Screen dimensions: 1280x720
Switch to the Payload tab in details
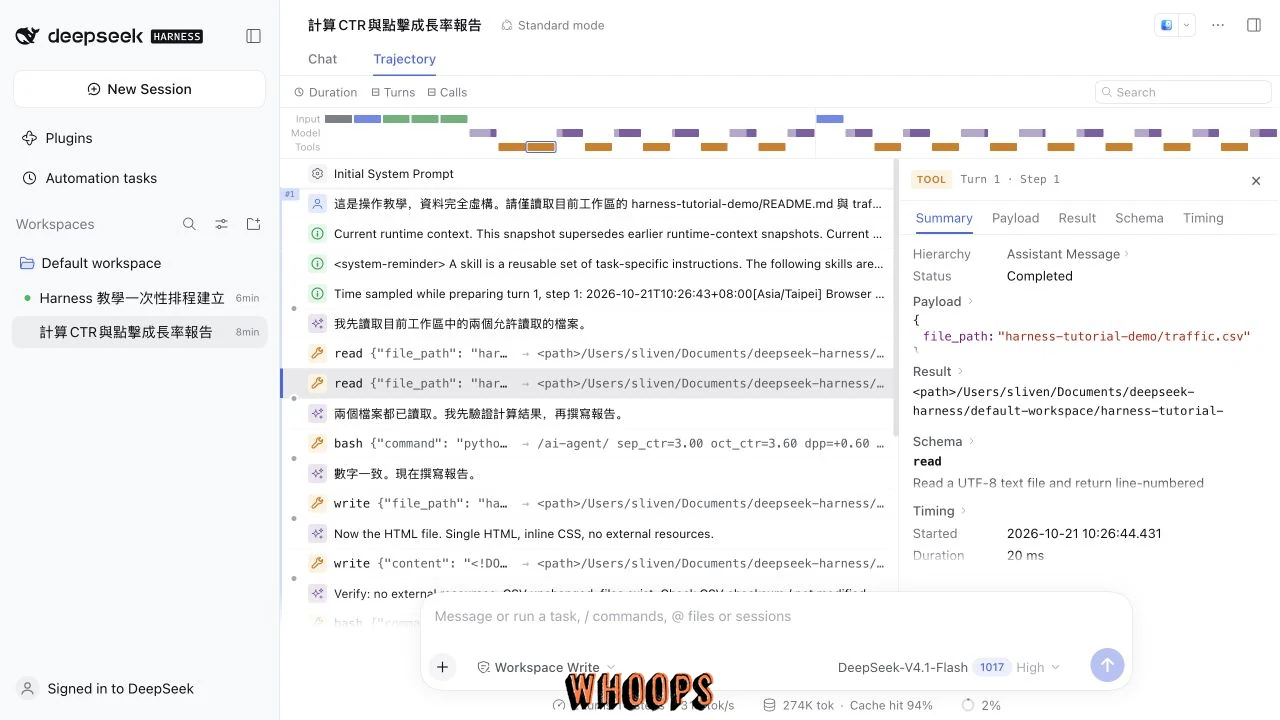pos(1015,218)
